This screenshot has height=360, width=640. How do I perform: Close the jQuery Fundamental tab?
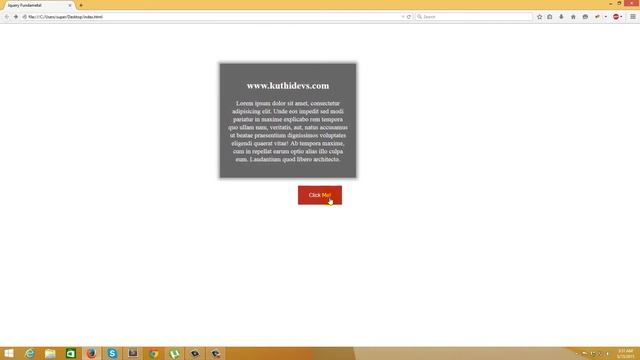(x=70, y=5)
